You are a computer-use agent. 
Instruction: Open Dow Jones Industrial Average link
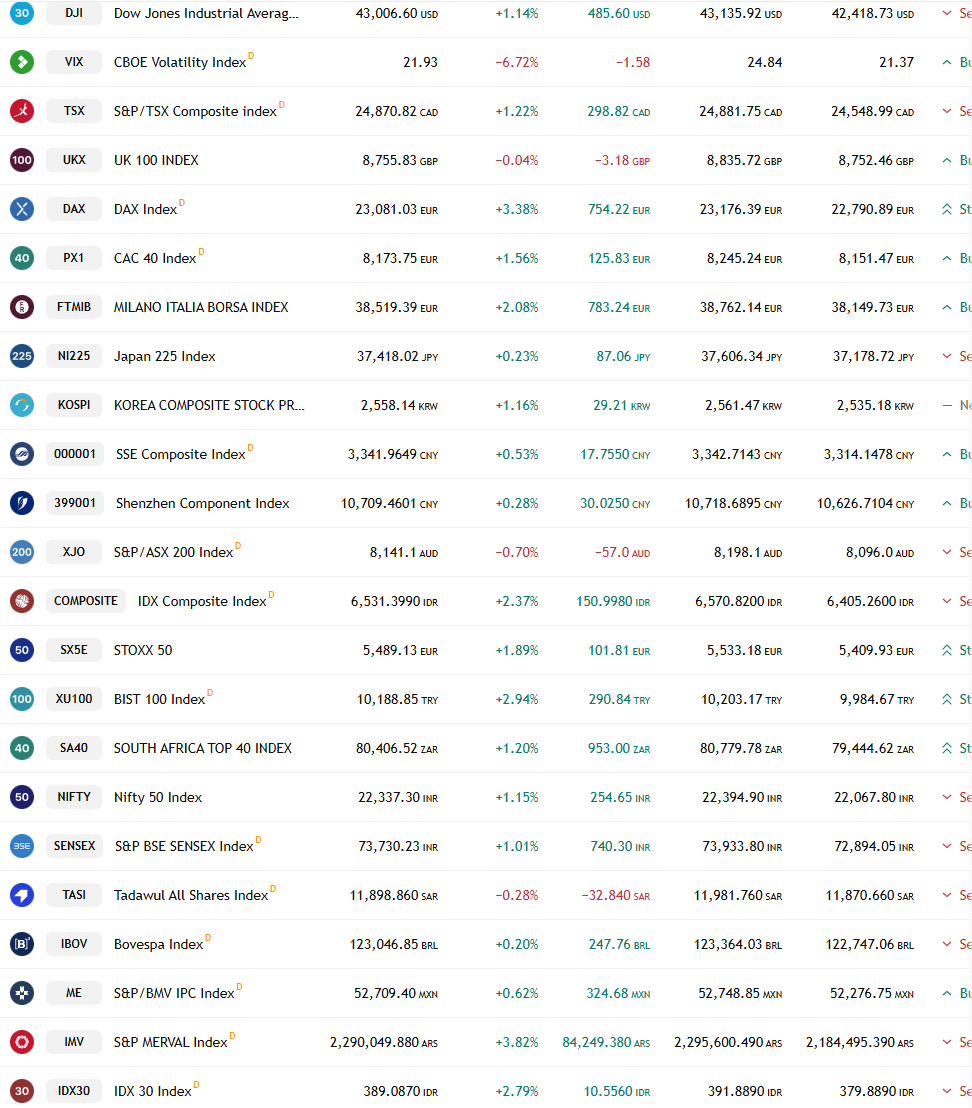(206, 13)
